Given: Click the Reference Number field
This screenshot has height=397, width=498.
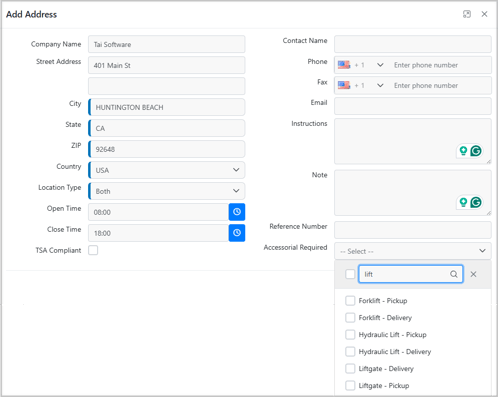Looking at the screenshot, I should (413, 230).
